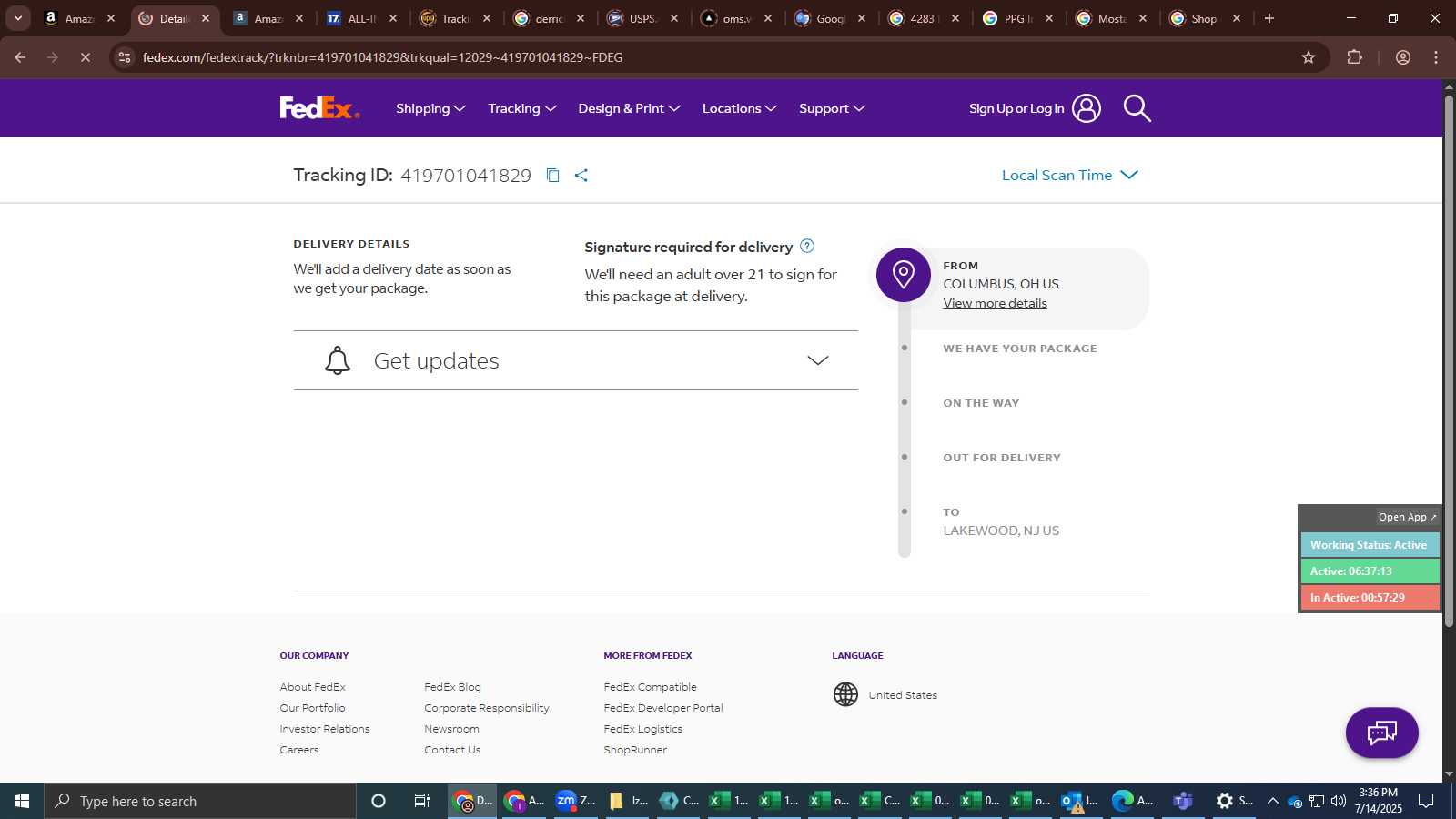Screen dimensions: 1456x819
Task: Click Open App on status widget
Action: tap(1407, 517)
